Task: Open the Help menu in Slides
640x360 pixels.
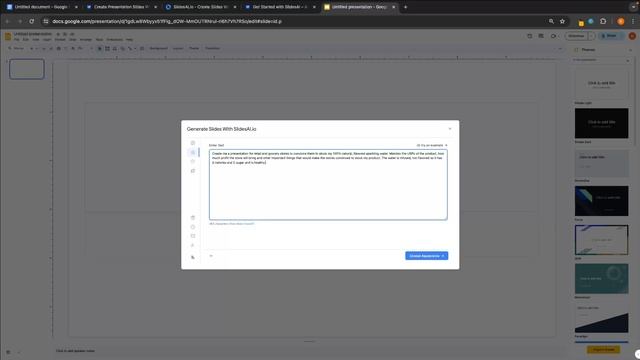Action: 129,40
